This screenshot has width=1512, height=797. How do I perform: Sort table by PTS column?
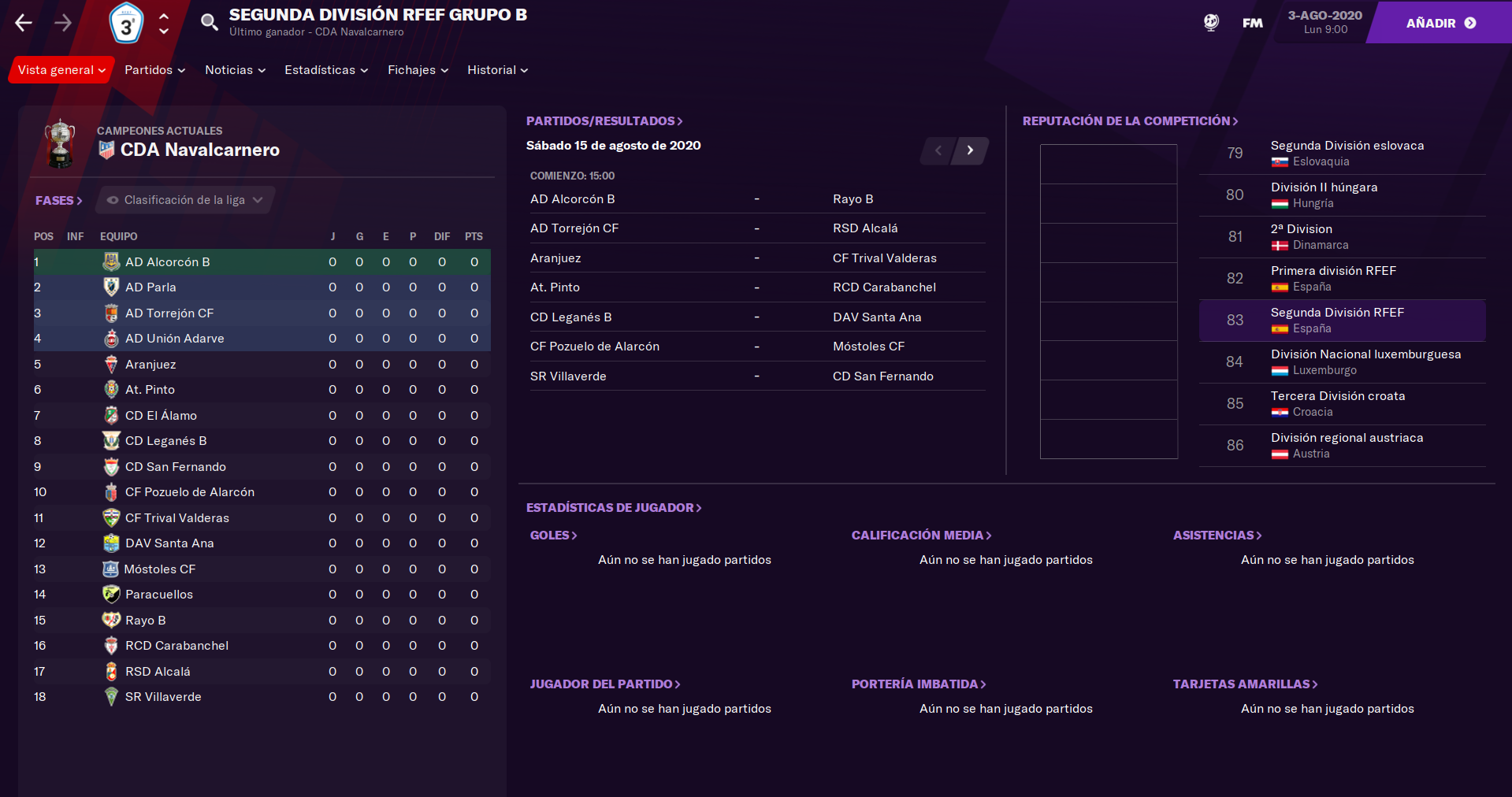point(474,236)
